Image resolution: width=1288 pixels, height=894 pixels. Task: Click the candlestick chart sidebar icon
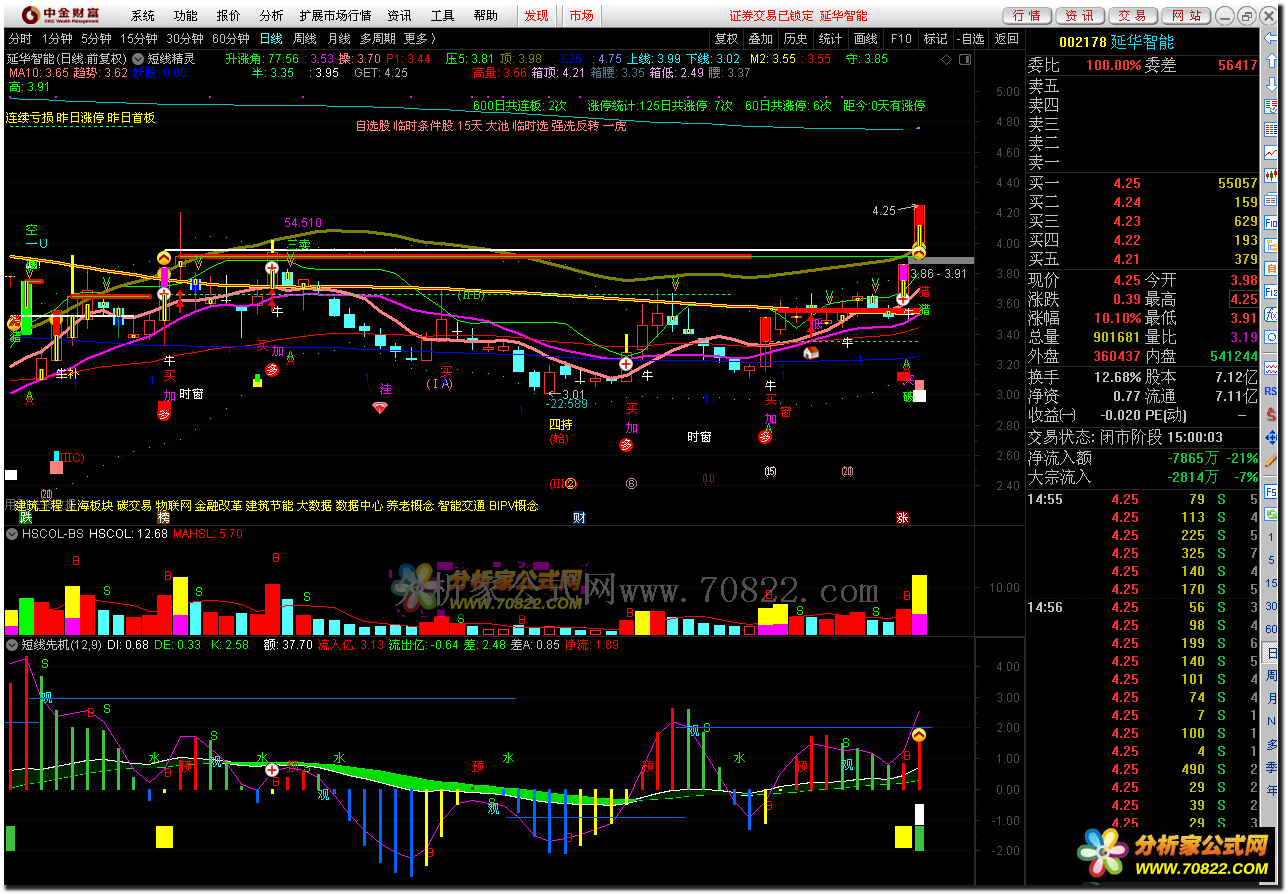pyautogui.click(x=1271, y=175)
